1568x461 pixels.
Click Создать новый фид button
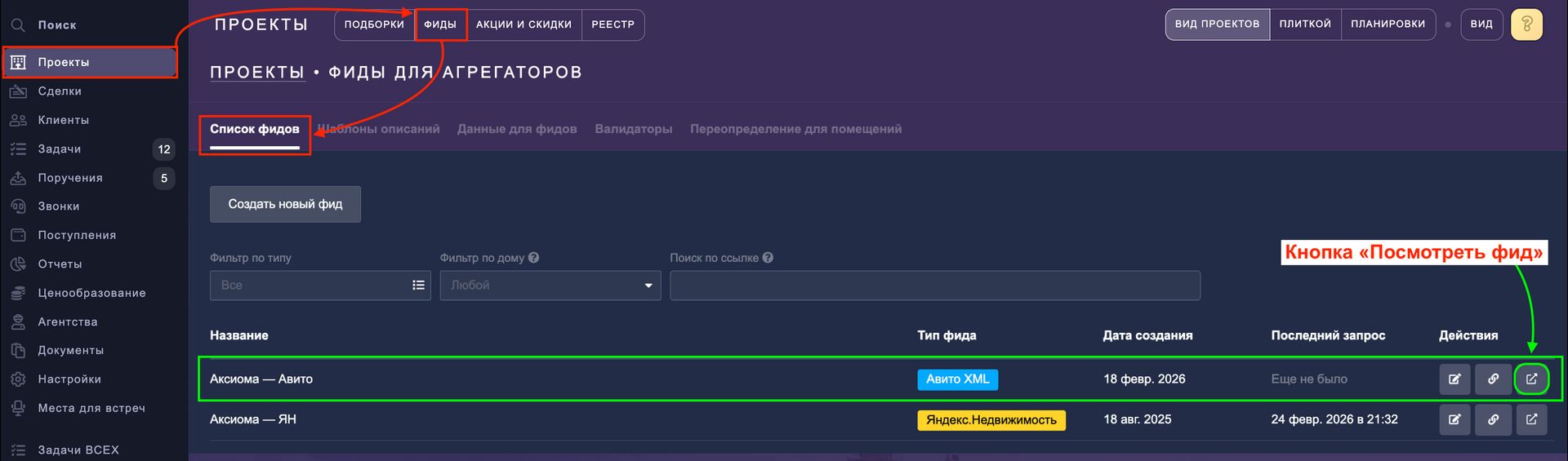(285, 204)
